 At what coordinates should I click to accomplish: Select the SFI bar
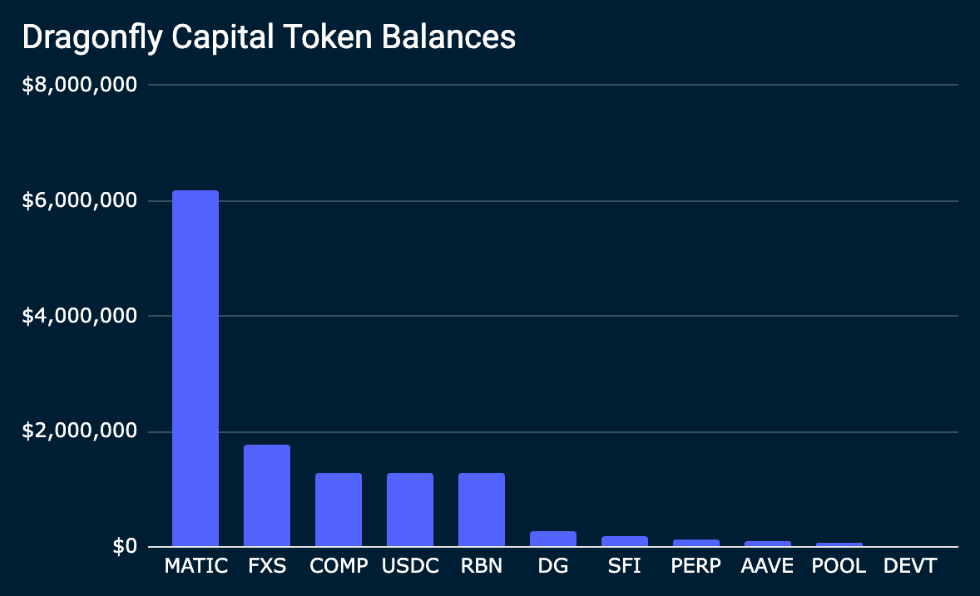point(624,541)
